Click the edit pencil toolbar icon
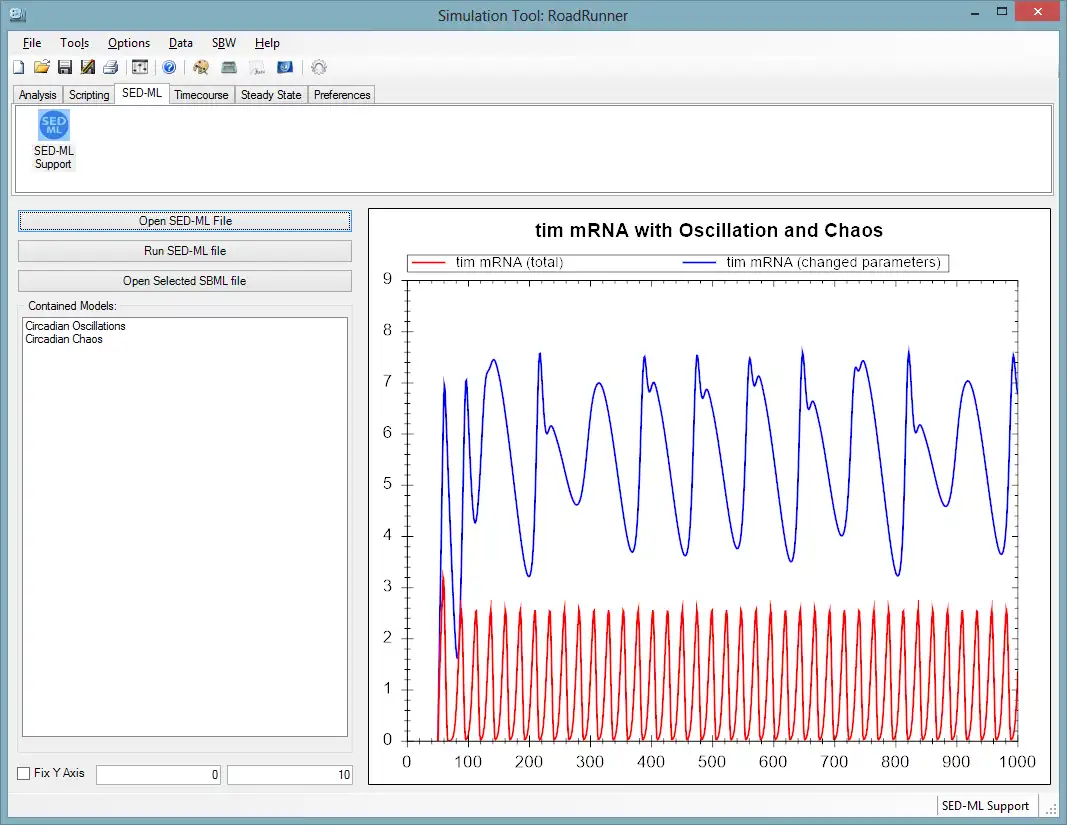 tap(88, 68)
